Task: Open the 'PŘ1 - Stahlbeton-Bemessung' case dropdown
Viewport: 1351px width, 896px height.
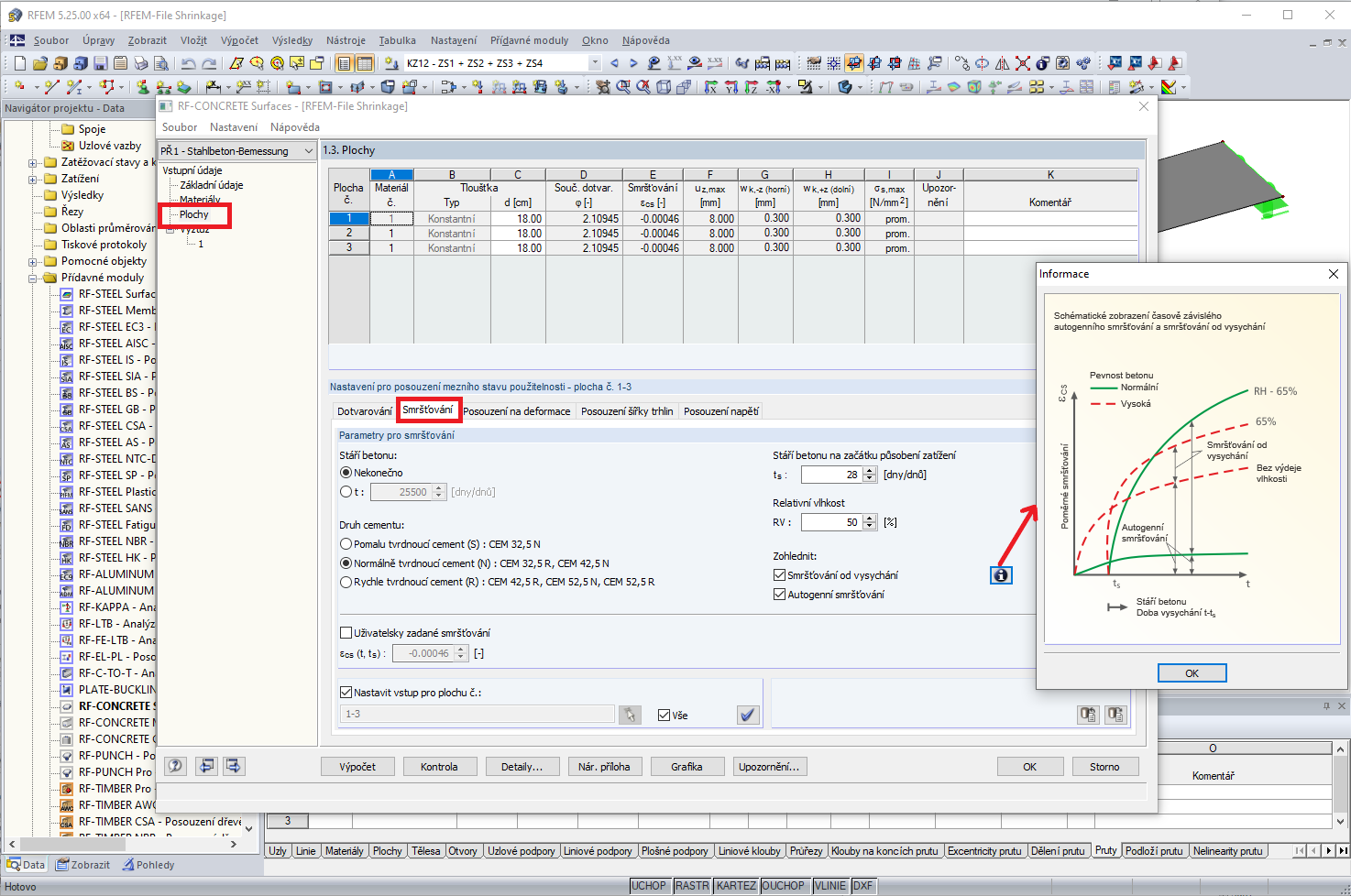Action: 309,151
